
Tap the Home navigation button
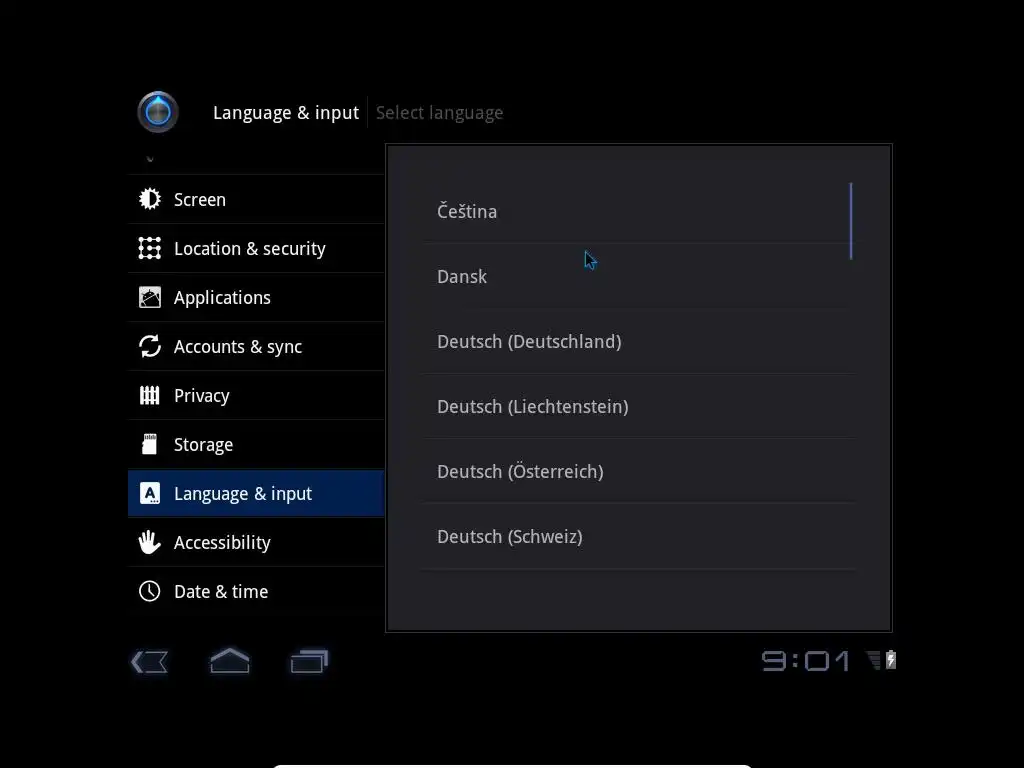point(230,661)
